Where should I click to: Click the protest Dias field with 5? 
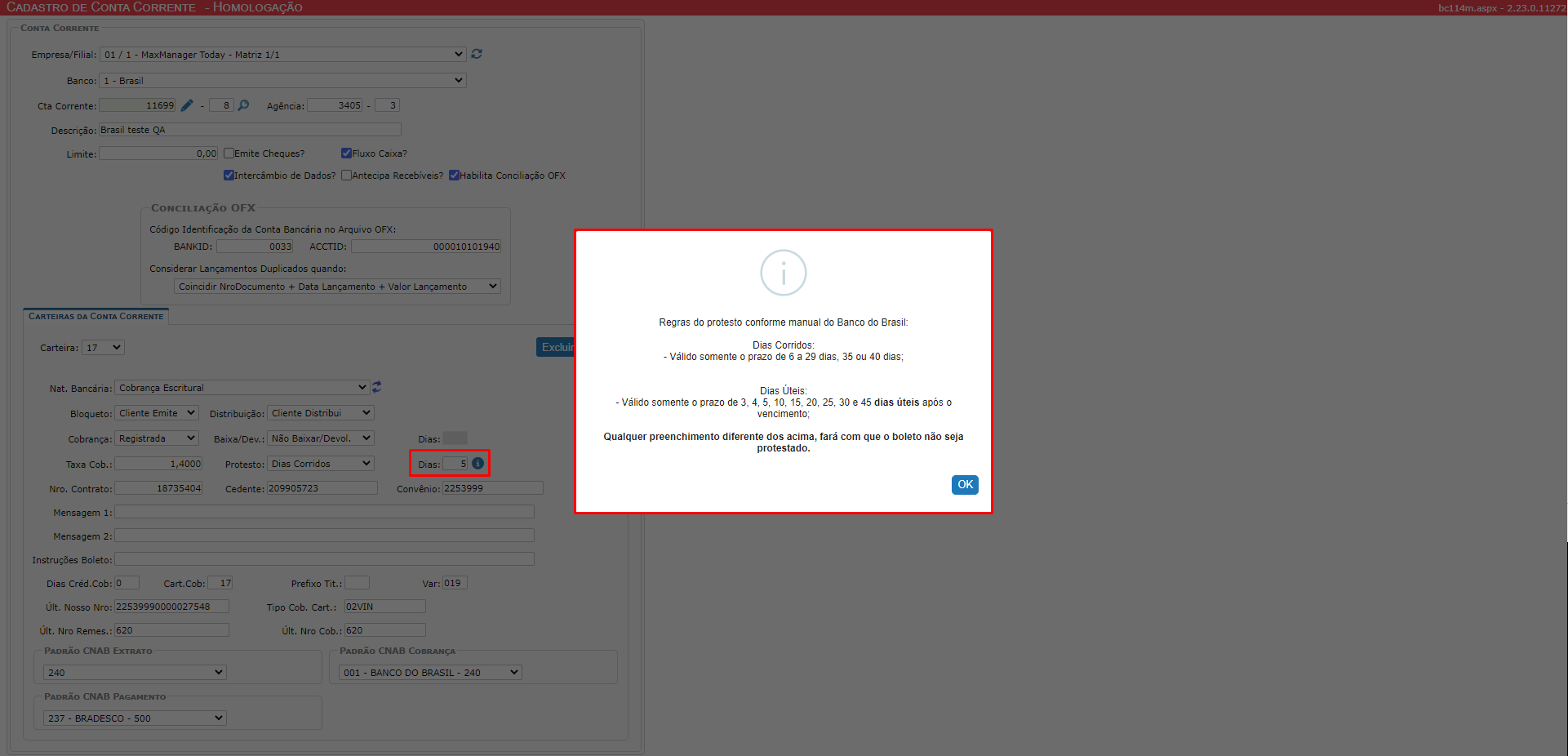(455, 464)
